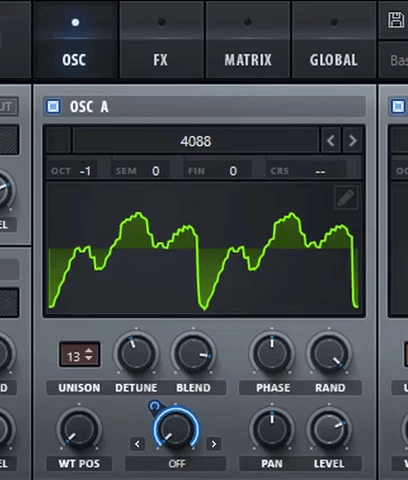Viewport: 408px width, 480px height.
Task: Select previous warp mode arrow
Action: [x=137, y=444]
